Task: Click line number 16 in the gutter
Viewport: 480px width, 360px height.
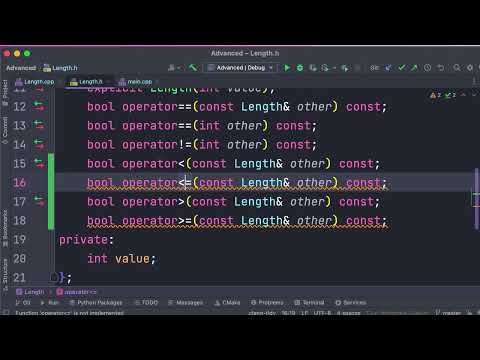Action: tap(19, 182)
